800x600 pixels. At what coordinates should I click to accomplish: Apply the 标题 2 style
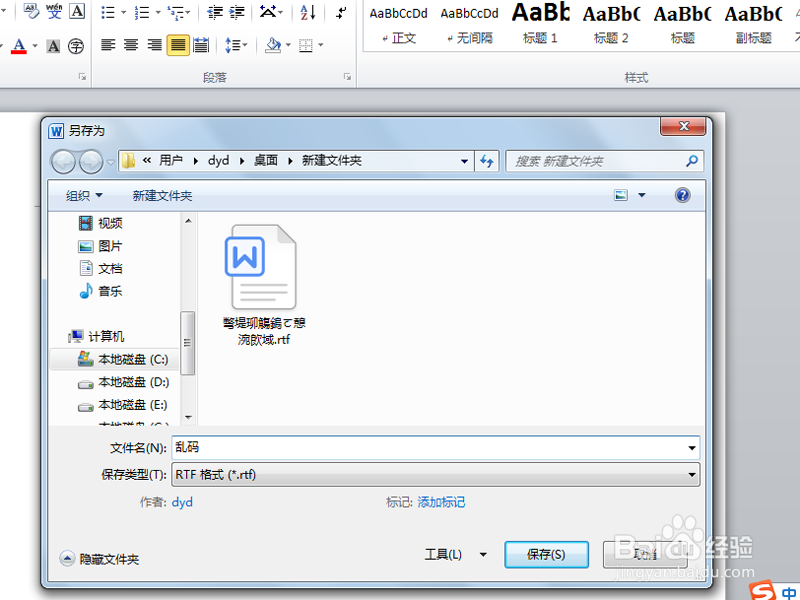pyautogui.click(x=611, y=24)
